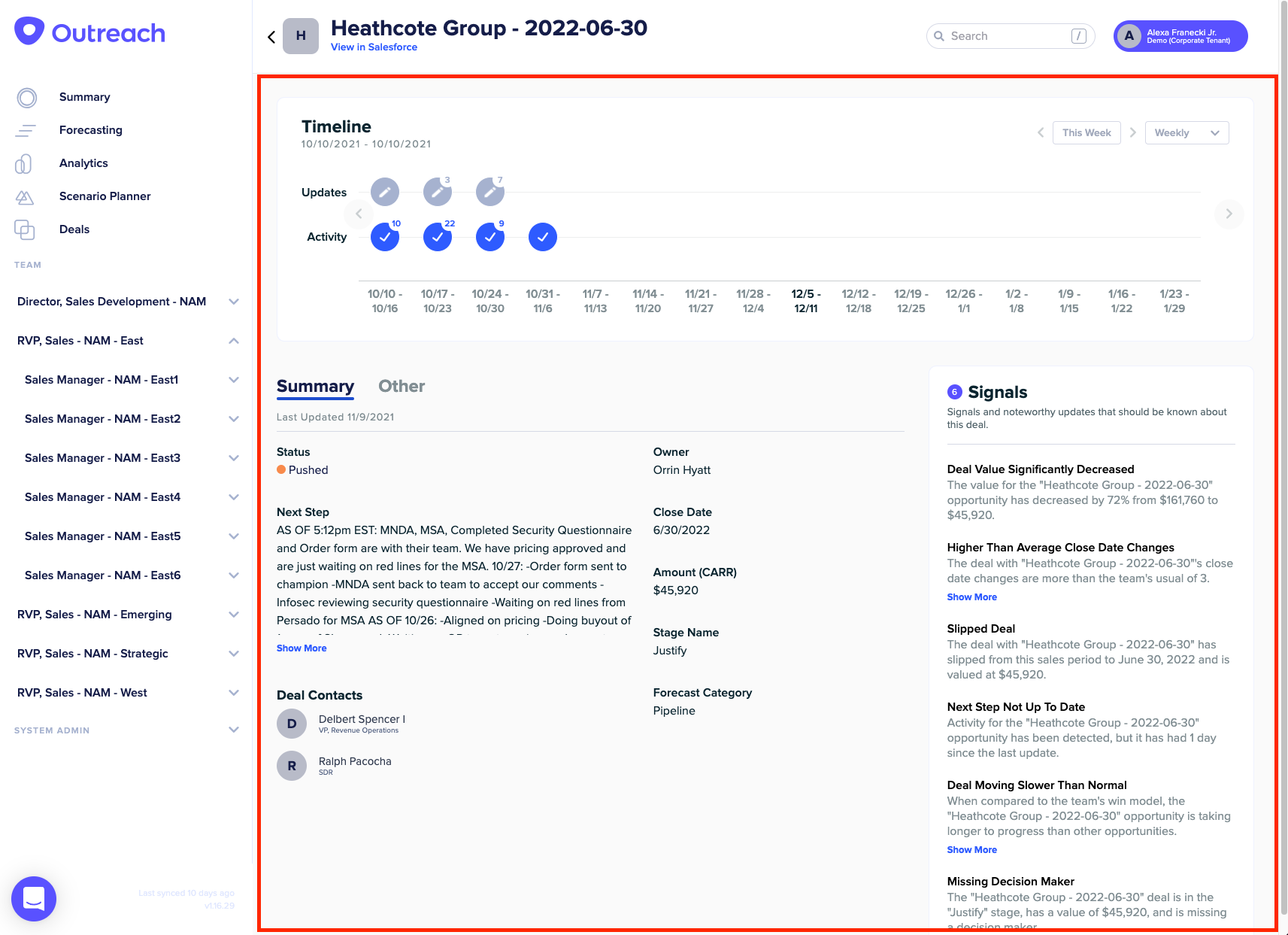Click the Amount (CARR) value $45,920
Screen dimensions: 1288x935
tap(676, 590)
